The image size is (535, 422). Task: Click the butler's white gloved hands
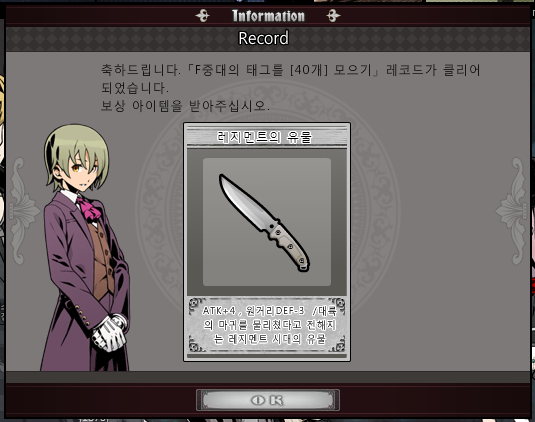[110, 333]
